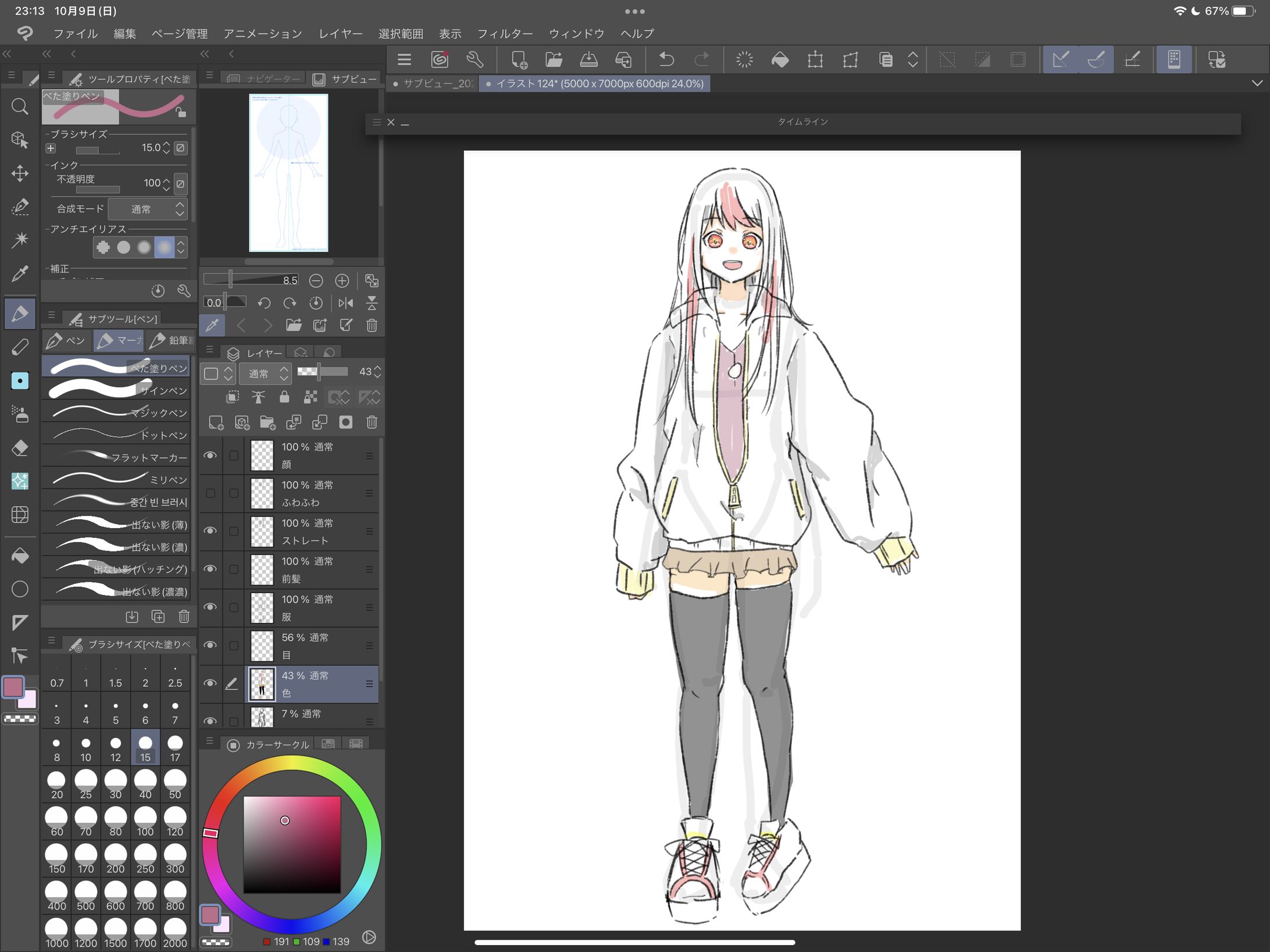Open the 合成モード blend mode dropdown

point(148,209)
